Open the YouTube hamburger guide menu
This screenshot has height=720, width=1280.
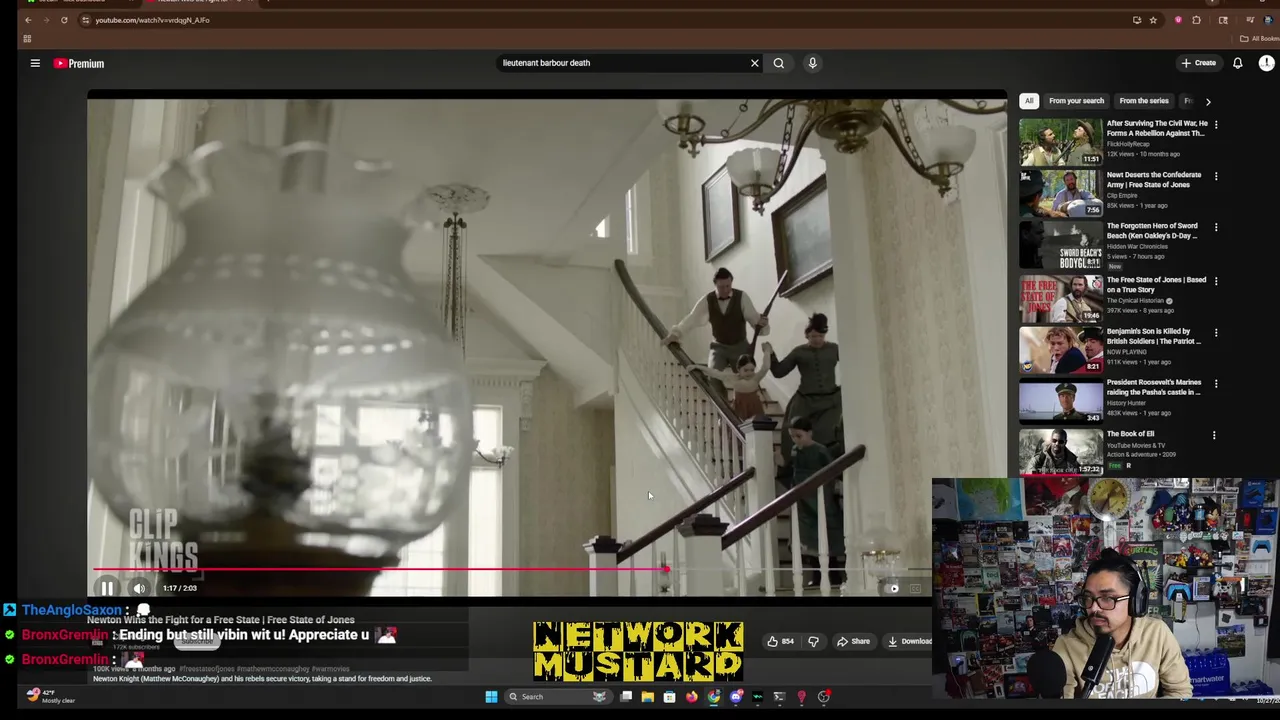(35, 63)
